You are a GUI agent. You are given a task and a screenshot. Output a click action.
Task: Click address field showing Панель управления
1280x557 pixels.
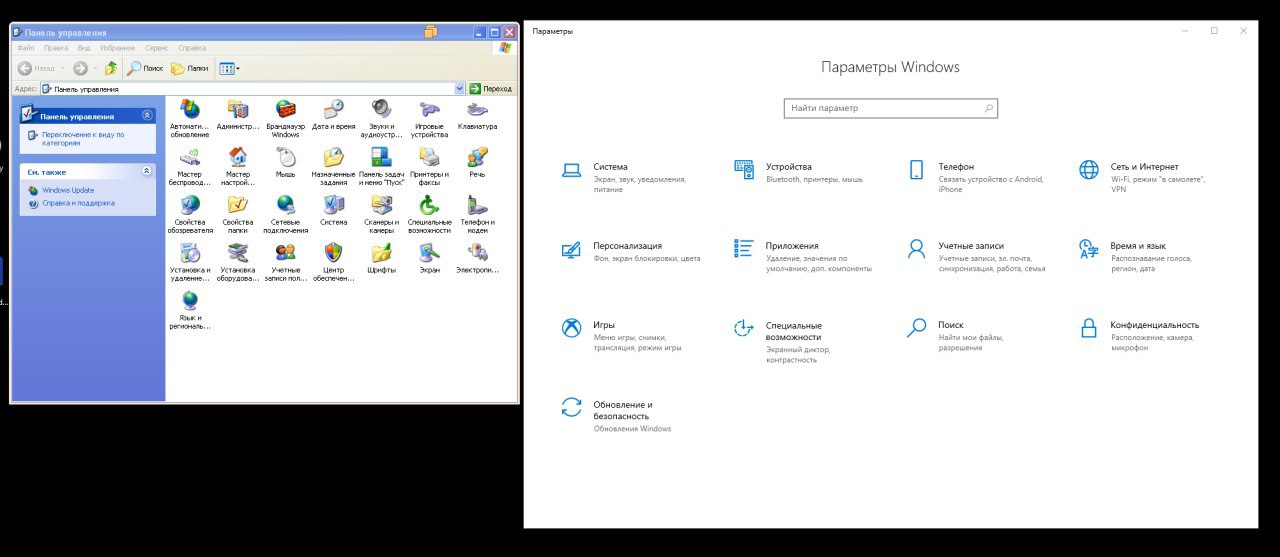[247, 88]
